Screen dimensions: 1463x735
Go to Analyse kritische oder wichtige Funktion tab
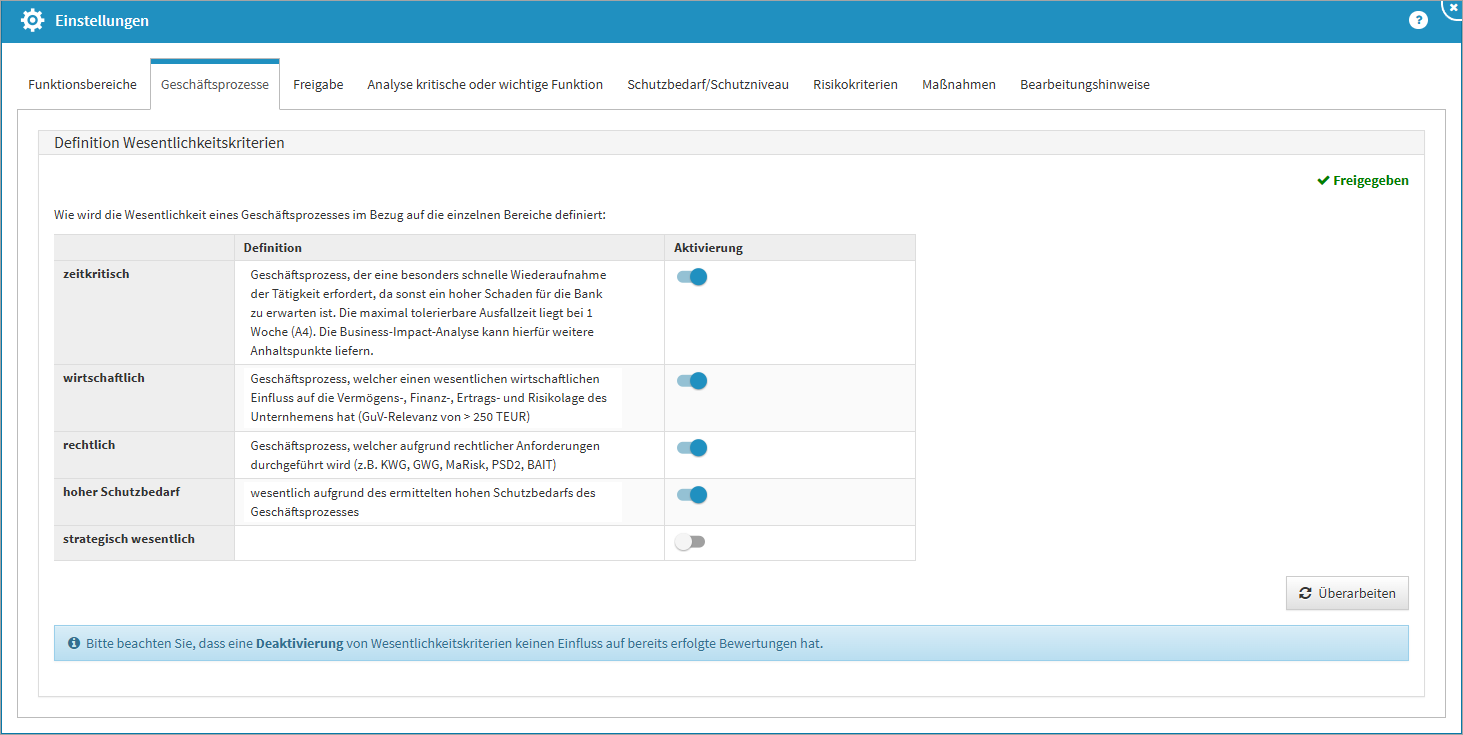[485, 85]
